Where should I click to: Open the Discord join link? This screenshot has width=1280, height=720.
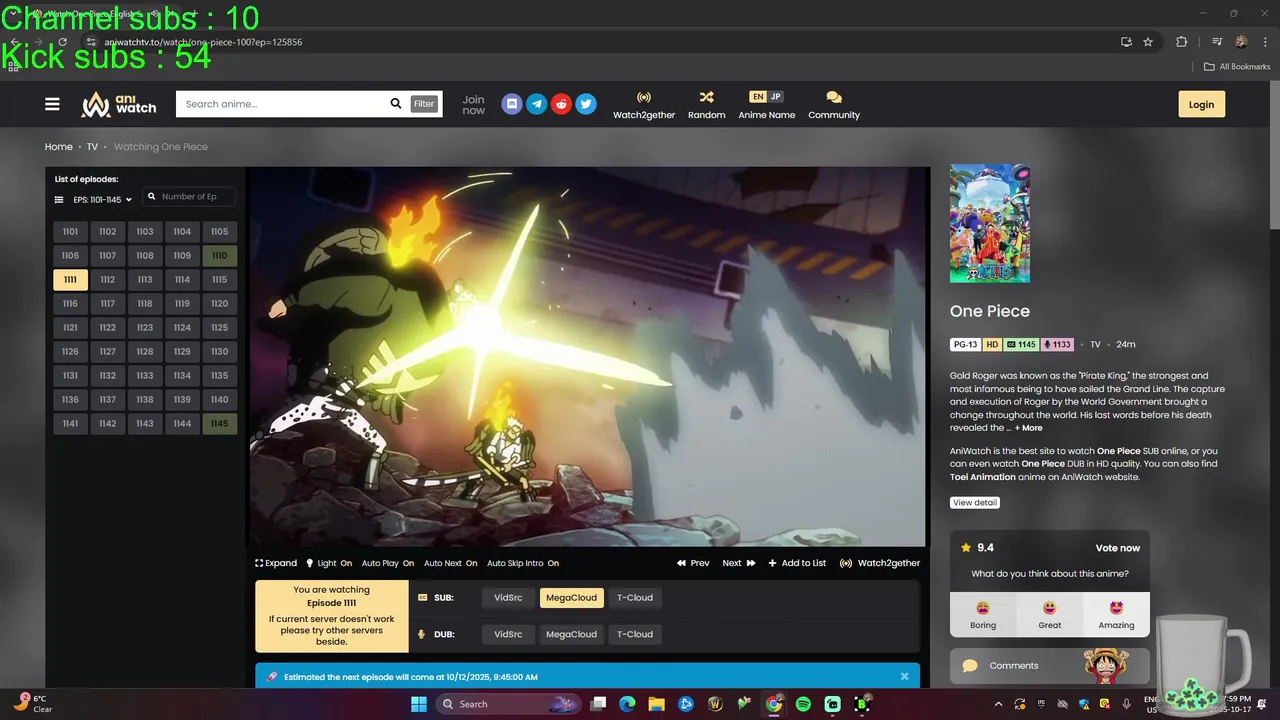[x=511, y=104]
